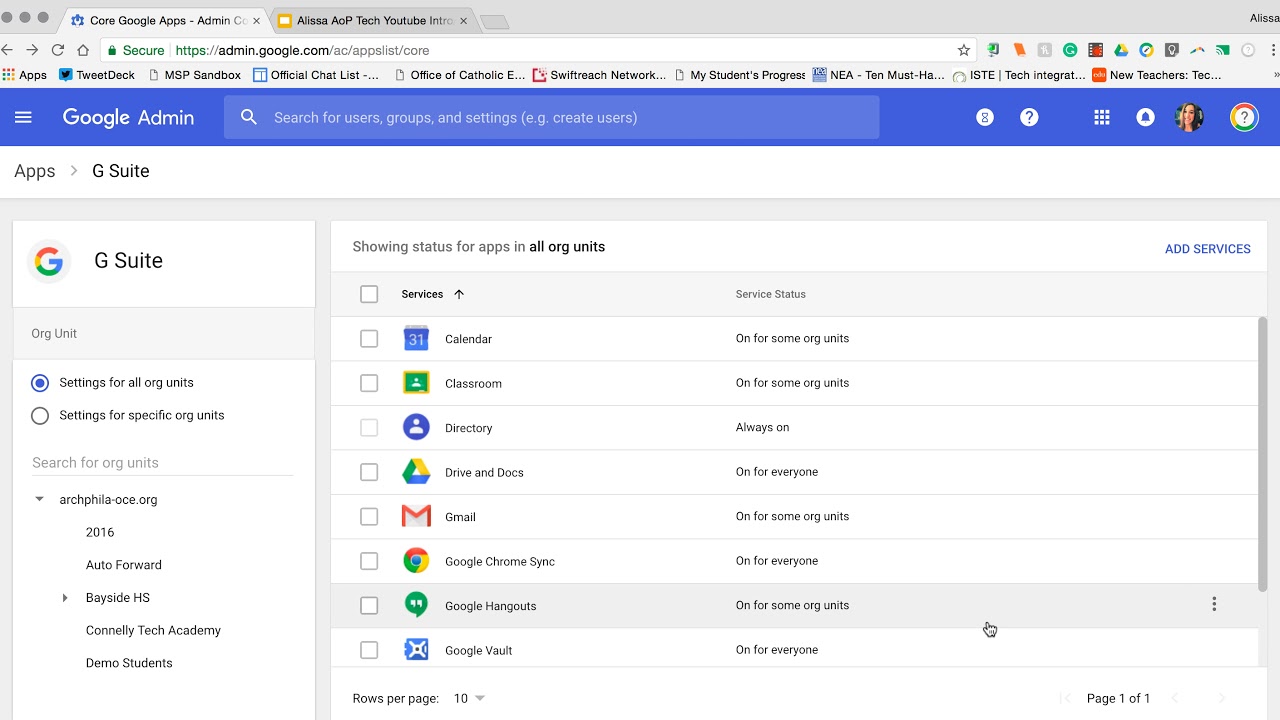The height and width of the screenshot is (720, 1280).
Task: Bookmark this page with the star
Action: point(964,50)
